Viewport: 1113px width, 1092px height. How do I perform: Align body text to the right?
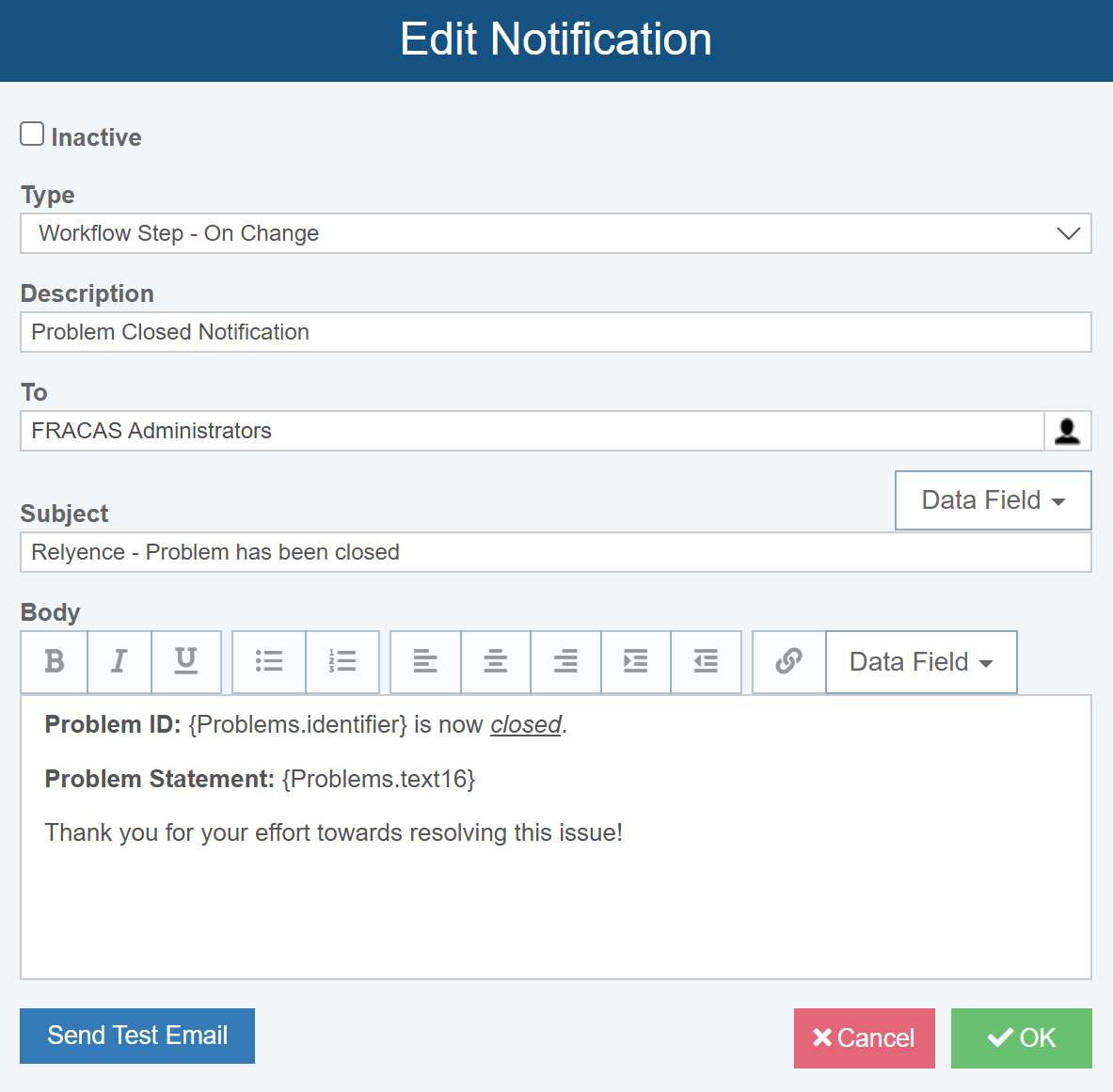coord(565,662)
